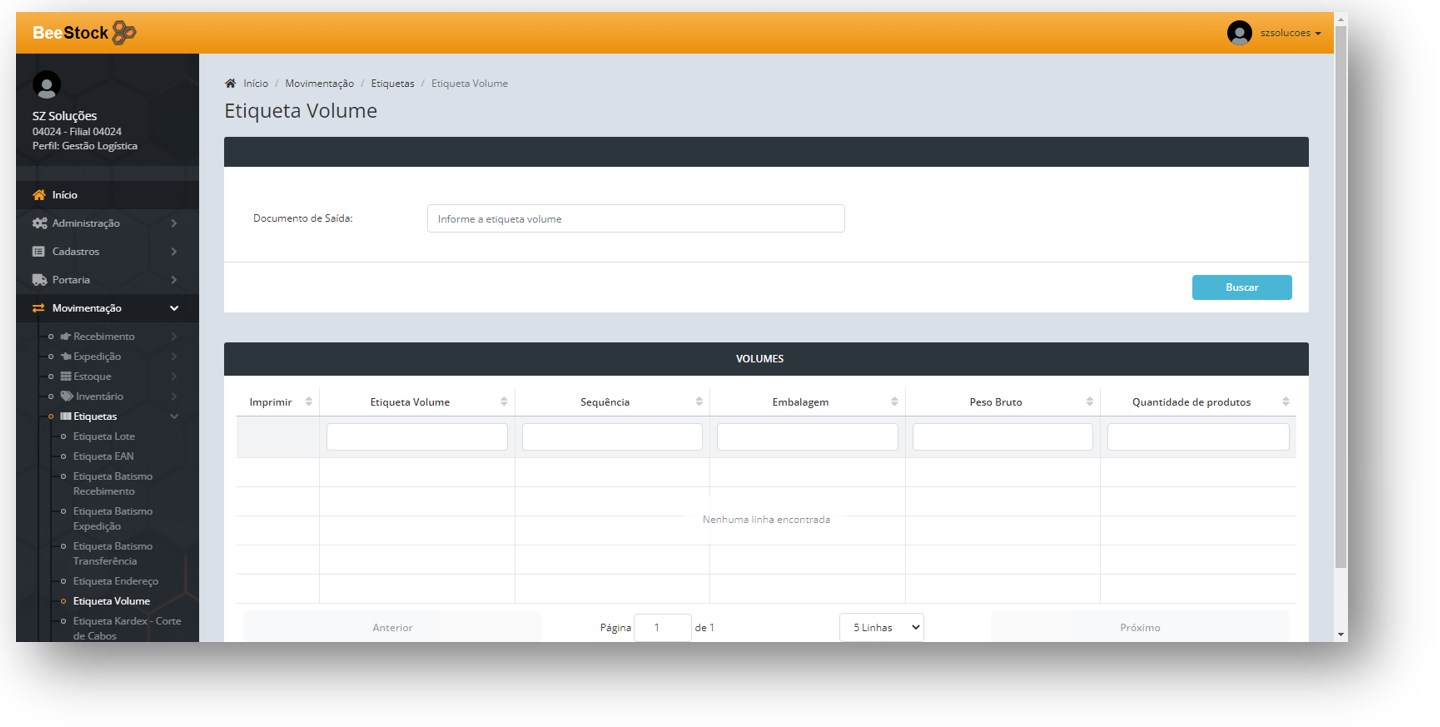
Task: Click the Buscar button
Action: click(1241, 287)
